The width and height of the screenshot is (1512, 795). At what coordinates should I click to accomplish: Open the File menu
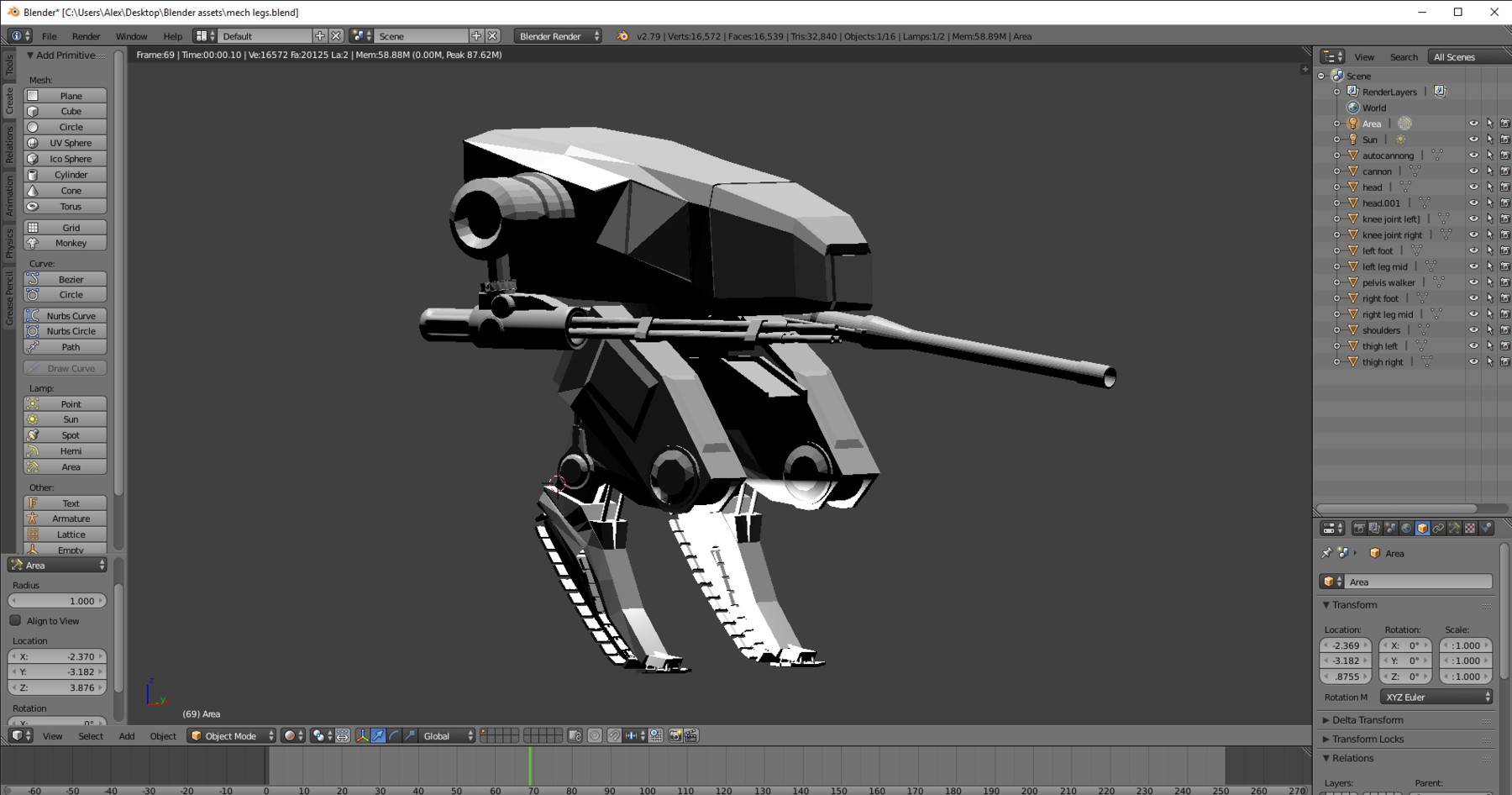[x=50, y=36]
